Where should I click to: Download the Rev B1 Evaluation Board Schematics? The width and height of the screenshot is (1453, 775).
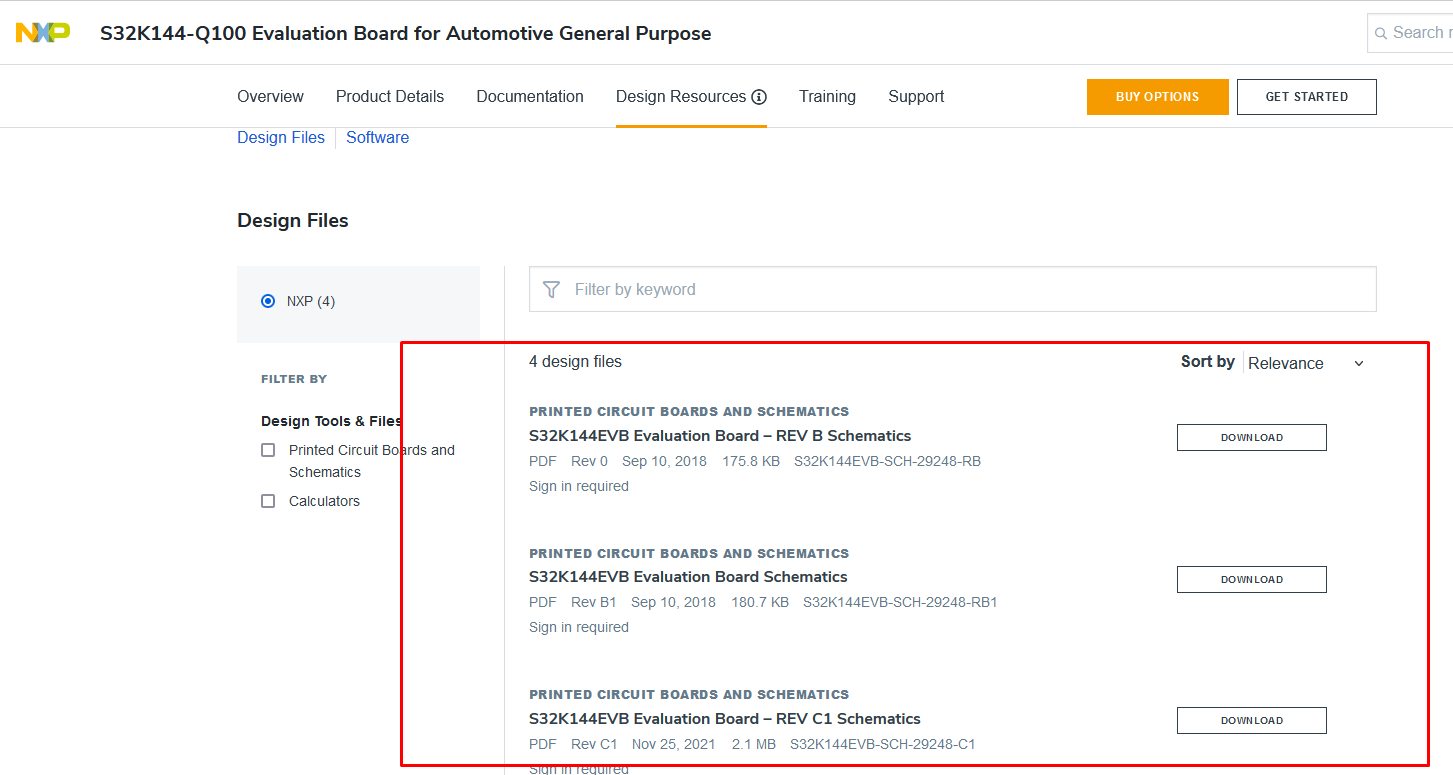(1251, 580)
